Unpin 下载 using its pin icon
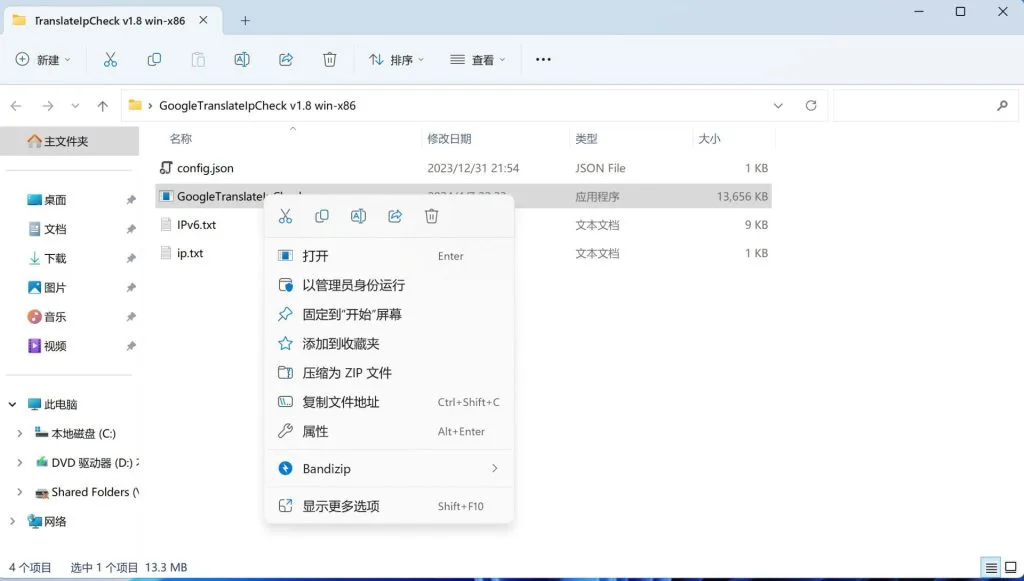Viewport: 1024px width, 581px height. point(131,259)
